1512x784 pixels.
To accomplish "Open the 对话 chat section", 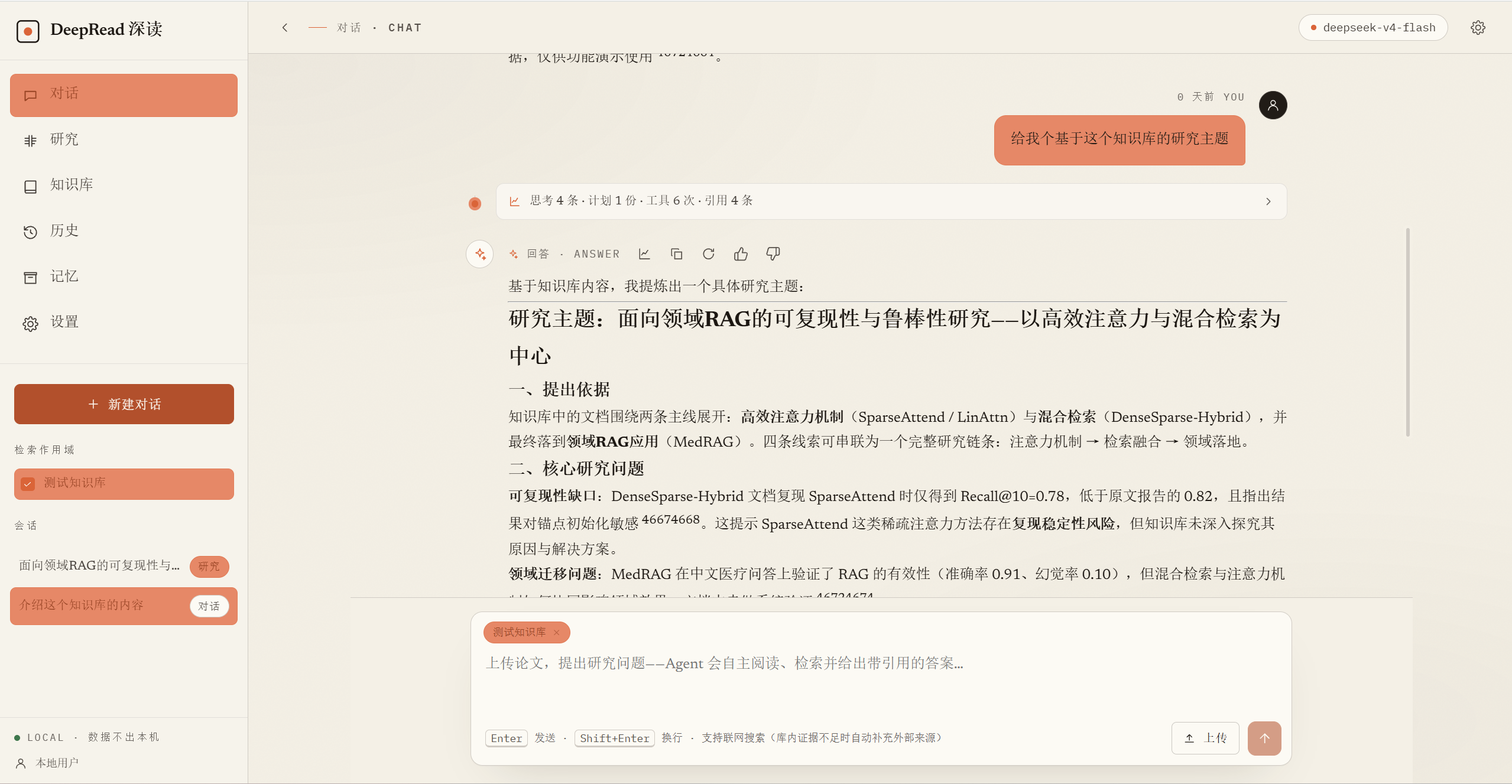I will coord(124,95).
